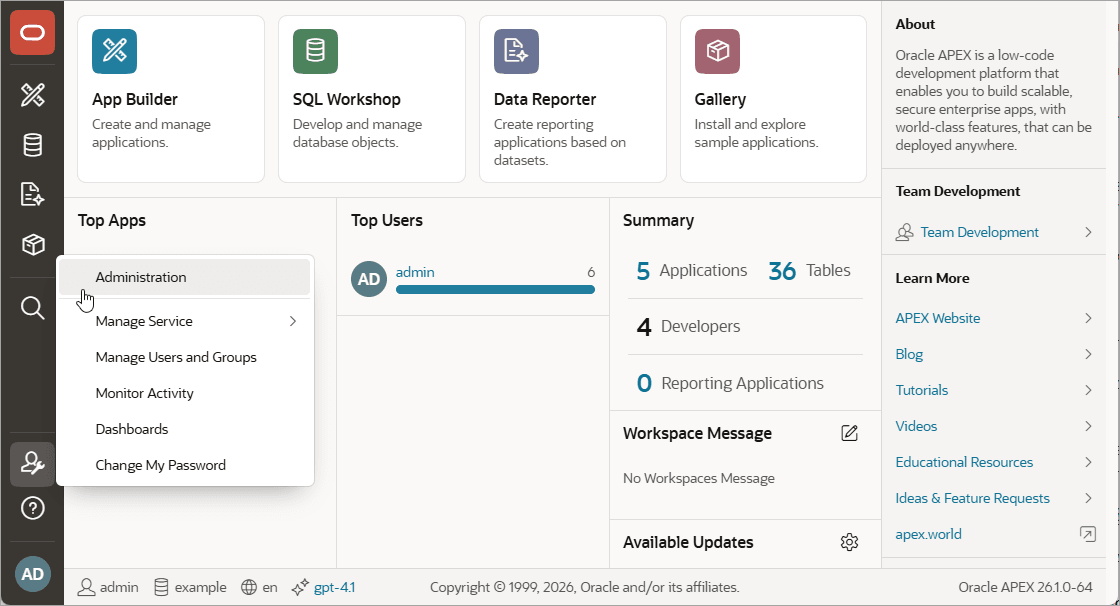Viewport: 1120px width, 606px height.
Task: Open the Data Reporter card title
Action: click(x=545, y=99)
